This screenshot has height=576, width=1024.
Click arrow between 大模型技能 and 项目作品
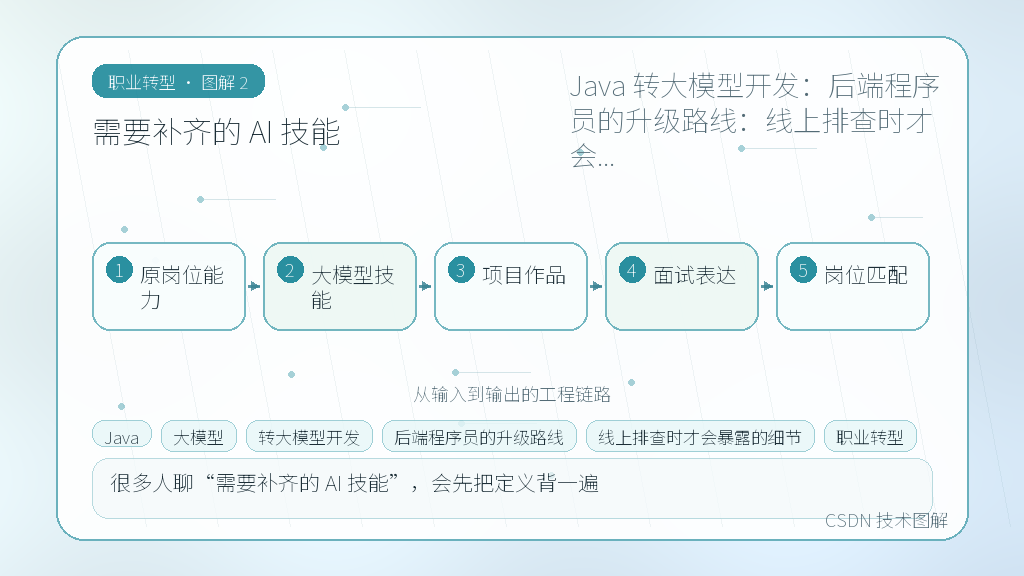point(426,286)
